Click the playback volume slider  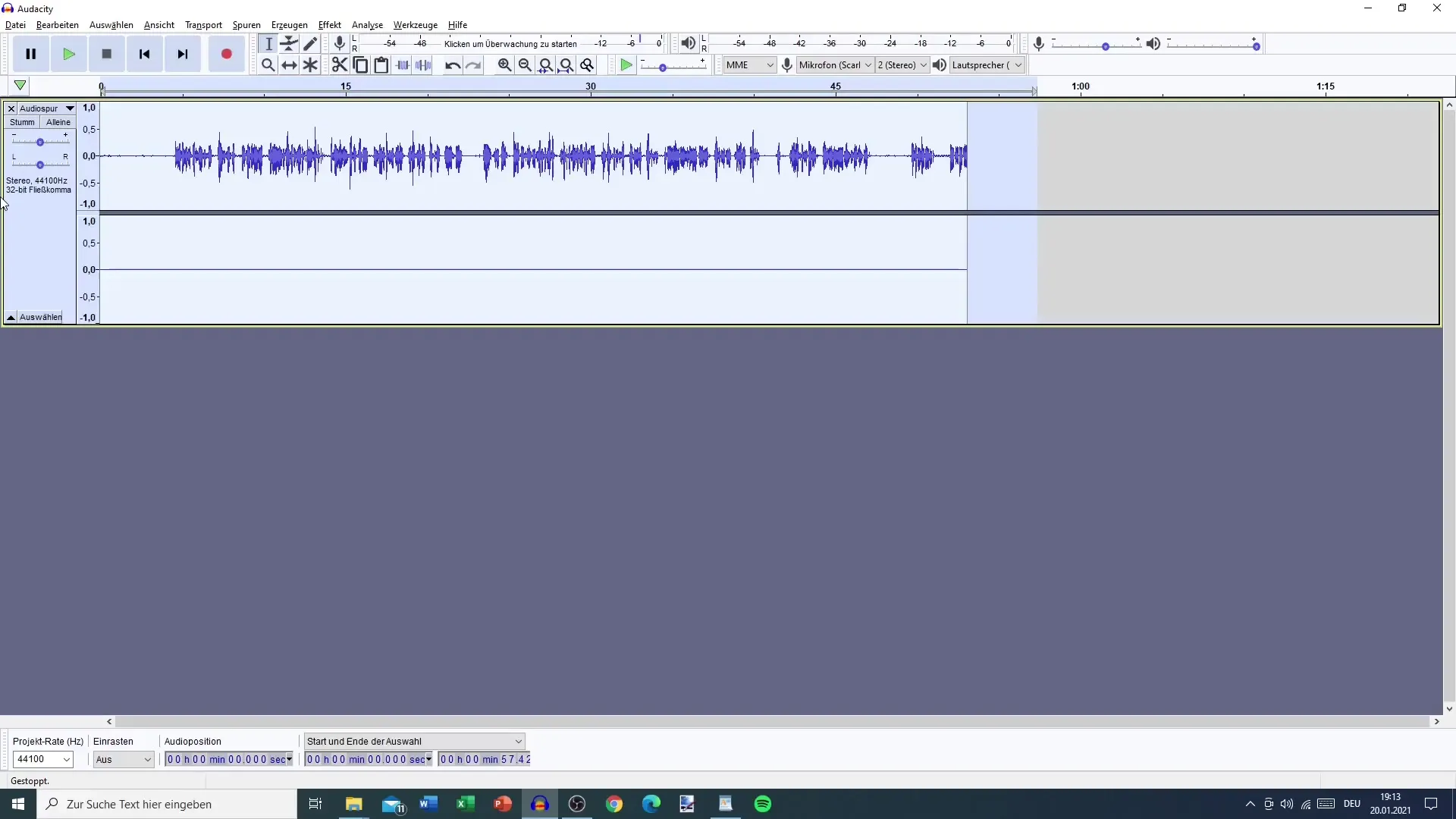tap(1213, 45)
